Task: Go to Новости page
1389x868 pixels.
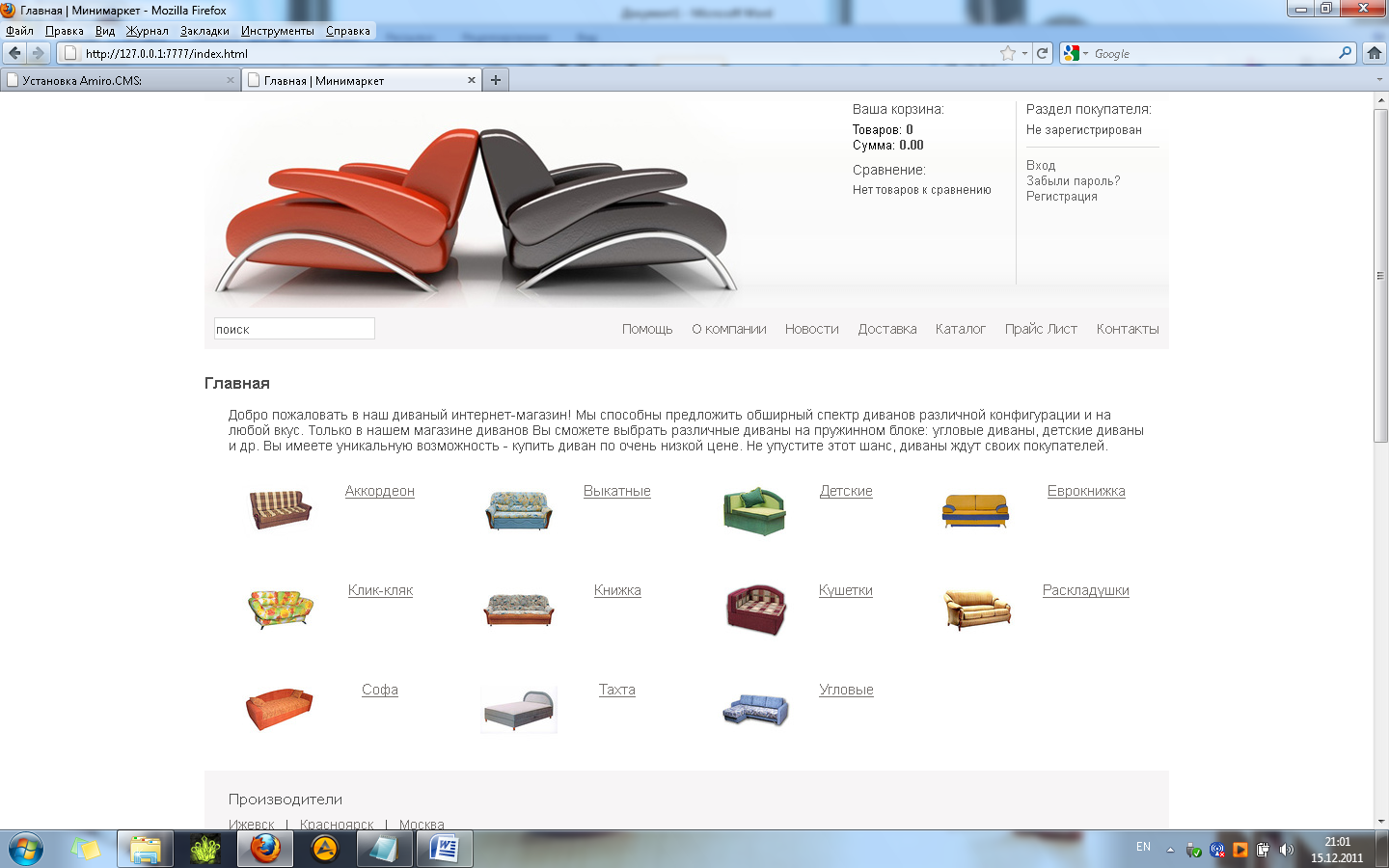Action: tap(812, 329)
